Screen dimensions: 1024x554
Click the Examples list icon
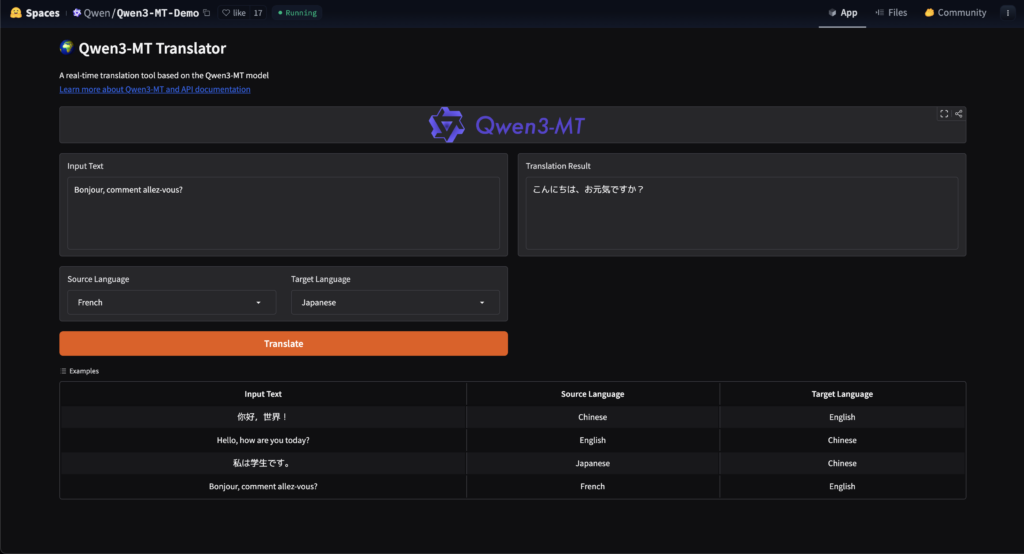click(63, 371)
